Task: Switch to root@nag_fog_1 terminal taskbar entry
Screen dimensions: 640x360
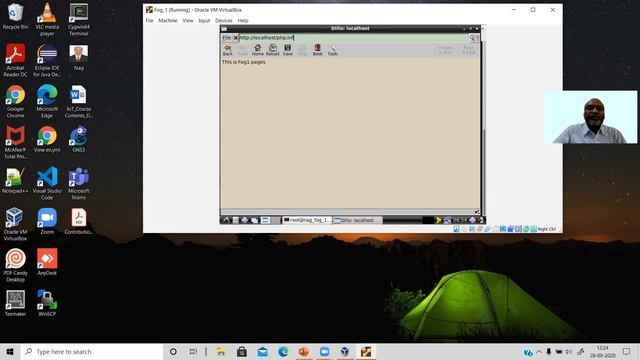Action: tap(307, 220)
